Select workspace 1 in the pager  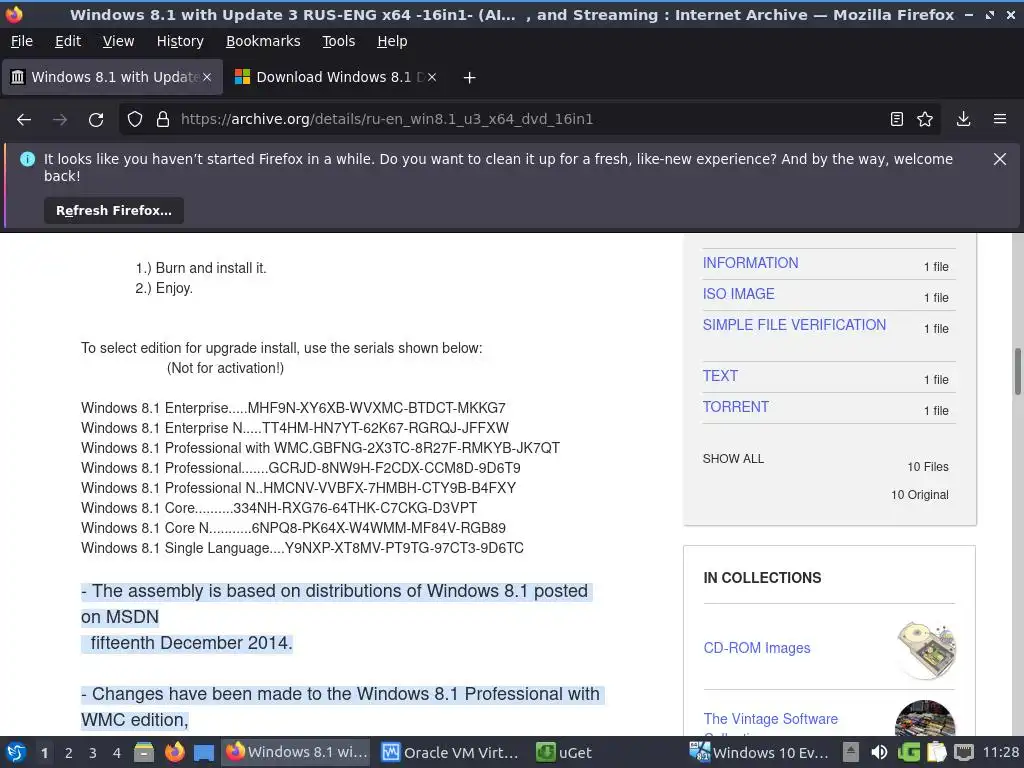[44, 753]
